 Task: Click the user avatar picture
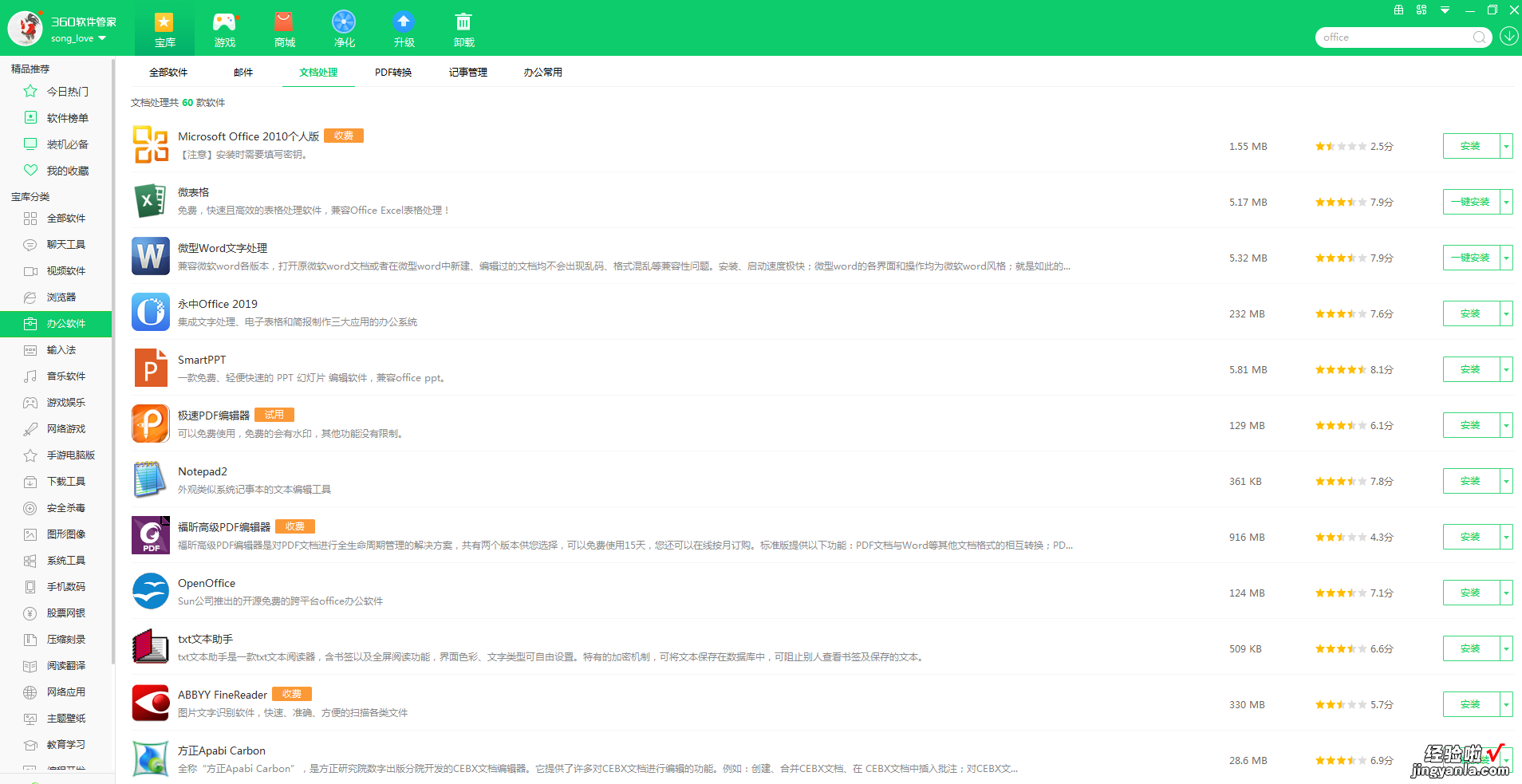(26, 28)
